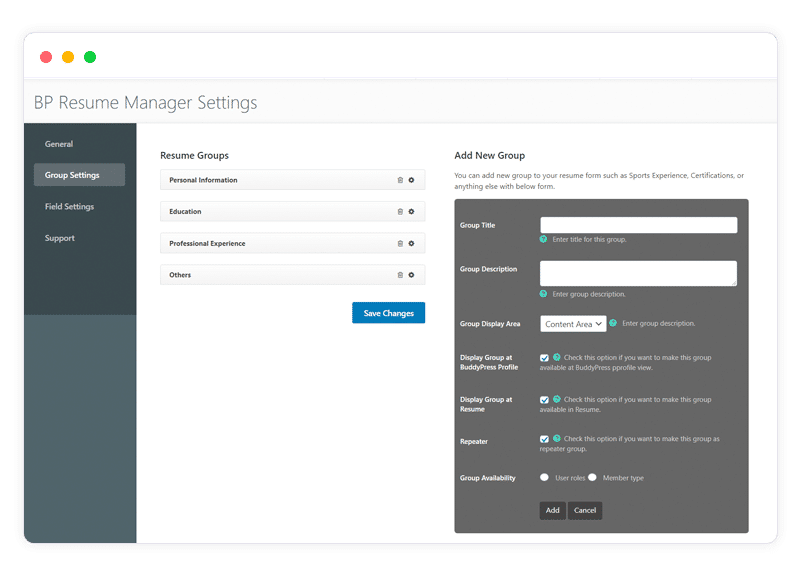
Task: Uncheck the Repeater checkbox
Action: [544, 439]
